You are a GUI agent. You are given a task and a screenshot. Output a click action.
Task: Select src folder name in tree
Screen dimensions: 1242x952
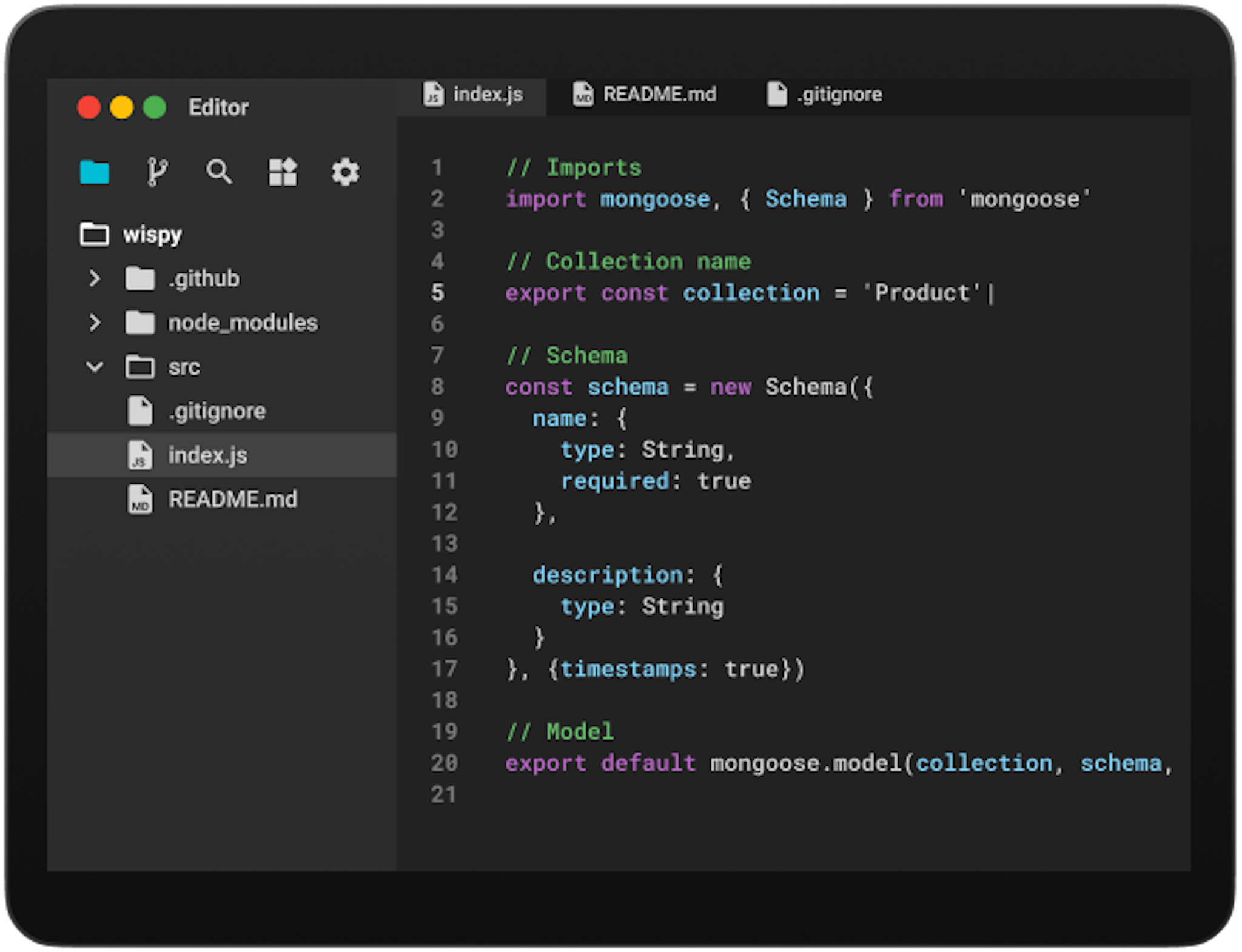tap(184, 367)
